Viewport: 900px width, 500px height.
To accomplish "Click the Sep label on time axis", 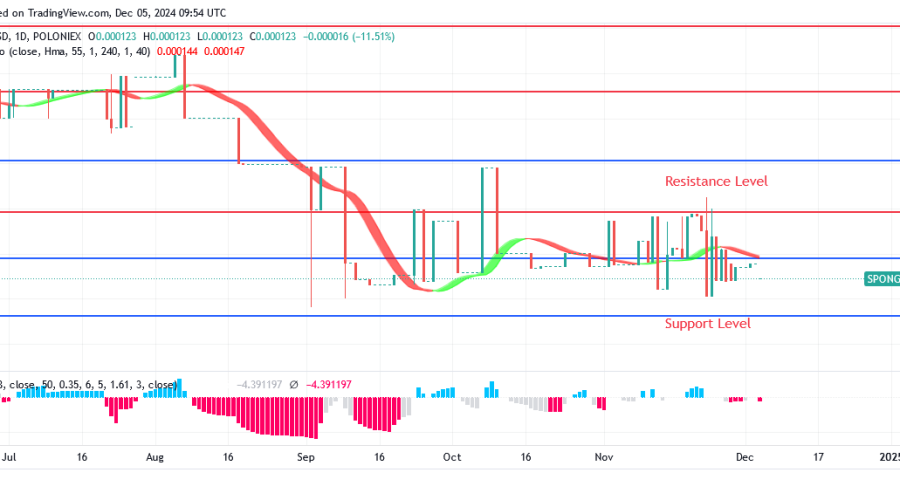I will click(306, 455).
